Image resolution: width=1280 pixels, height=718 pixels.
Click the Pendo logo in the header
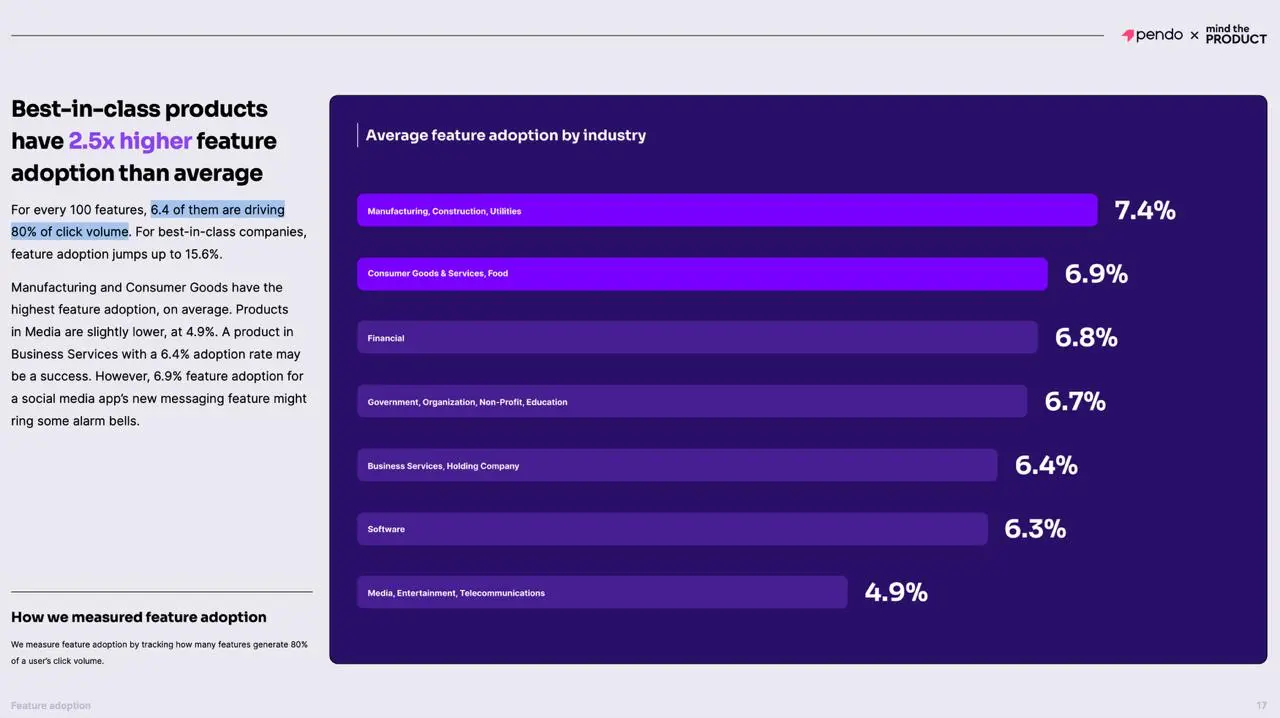pyautogui.click(x=1152, y=36)
